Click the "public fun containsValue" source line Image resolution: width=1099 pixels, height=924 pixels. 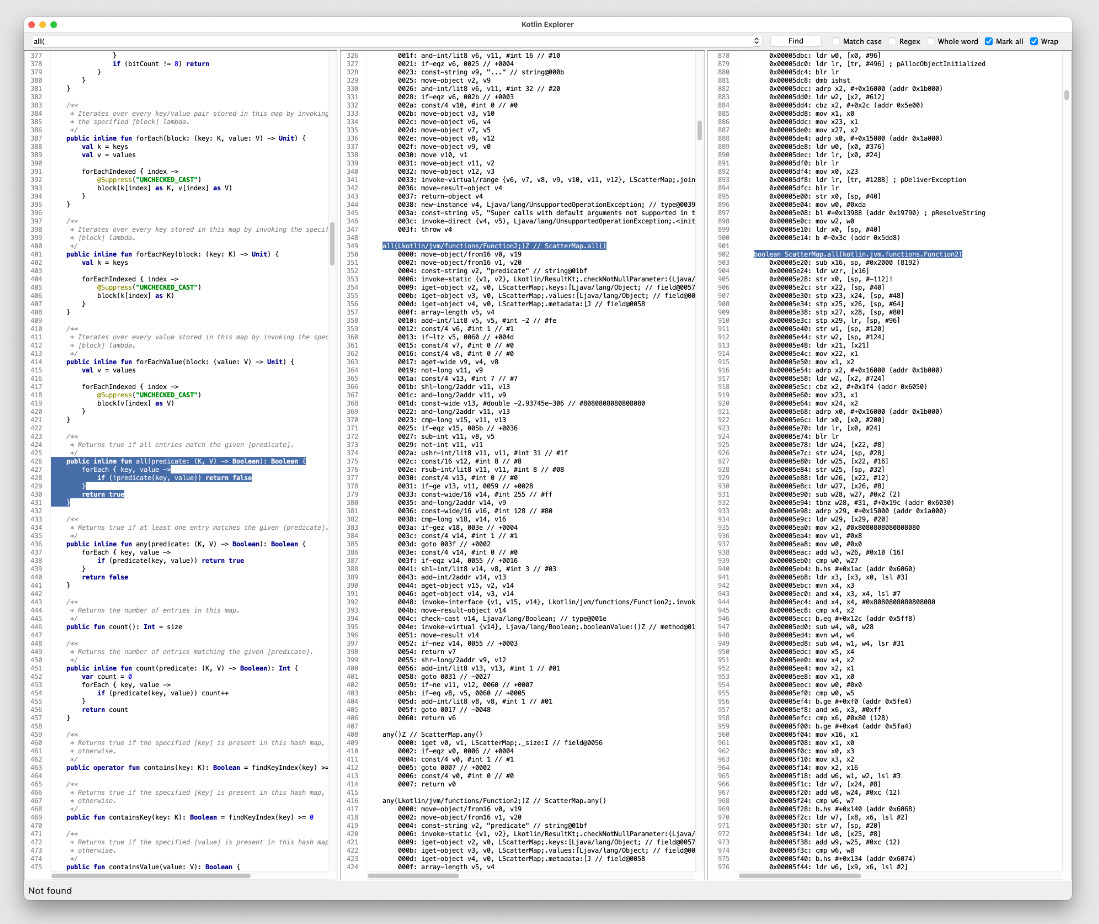[x=153, y=867]
